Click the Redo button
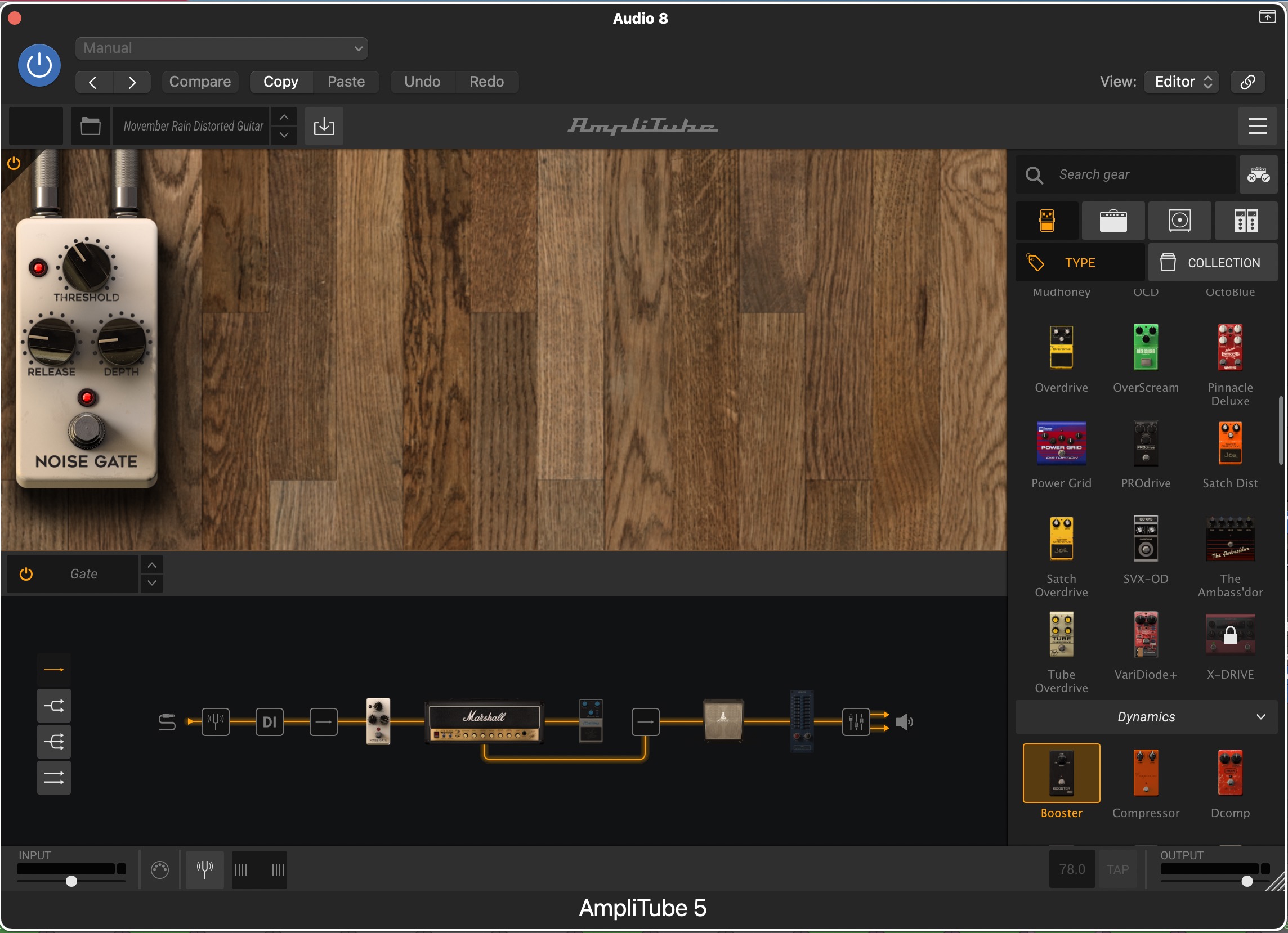This screenshot has width=1288, height=933. (x=487, y=82)
